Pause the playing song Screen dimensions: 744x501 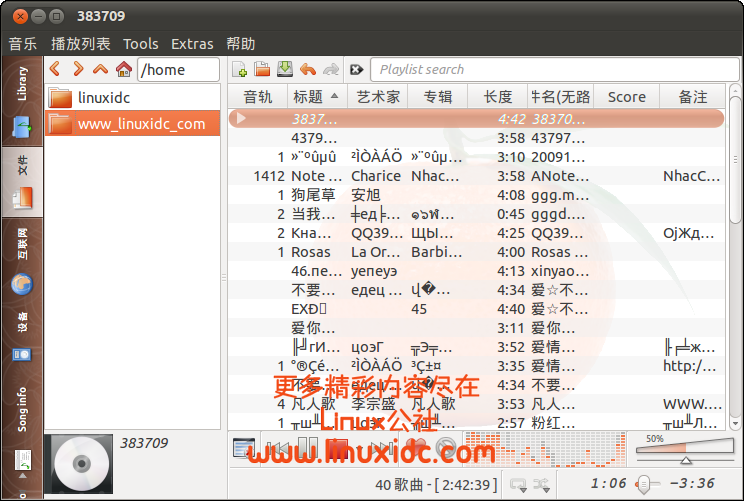[x=308, y=448]
